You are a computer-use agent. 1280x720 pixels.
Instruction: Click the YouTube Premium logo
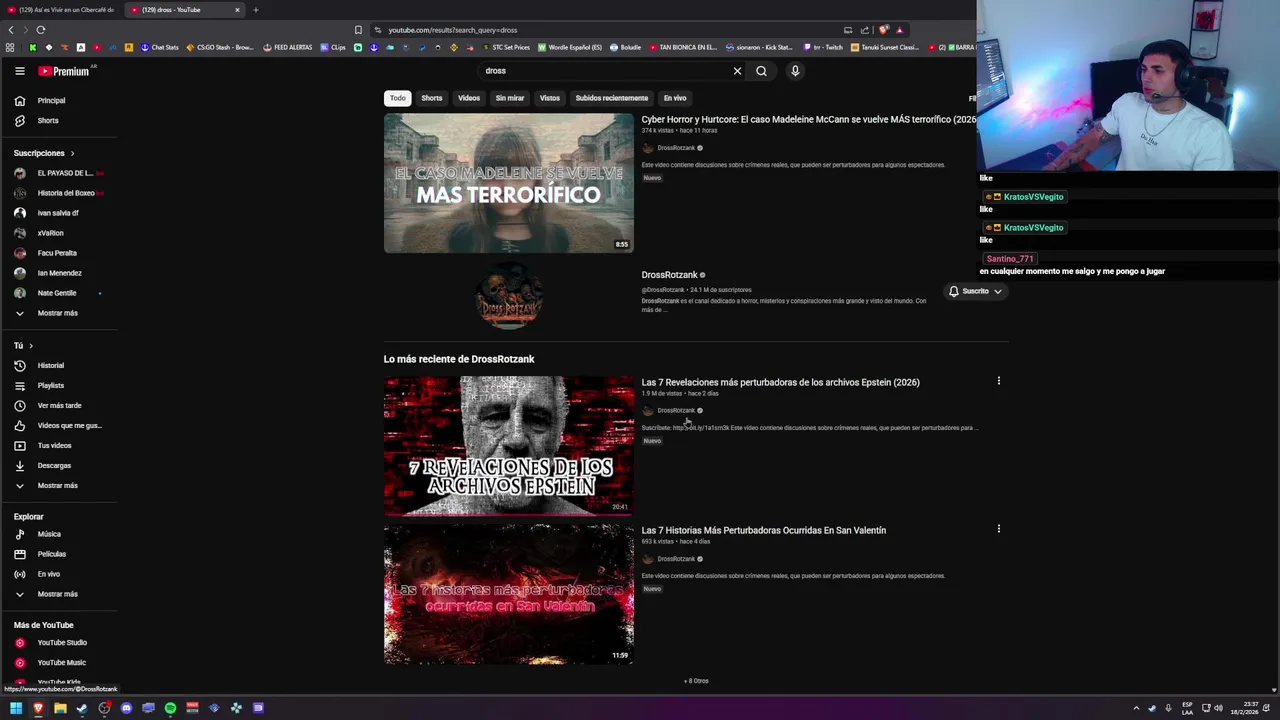[x=64, y=71]
